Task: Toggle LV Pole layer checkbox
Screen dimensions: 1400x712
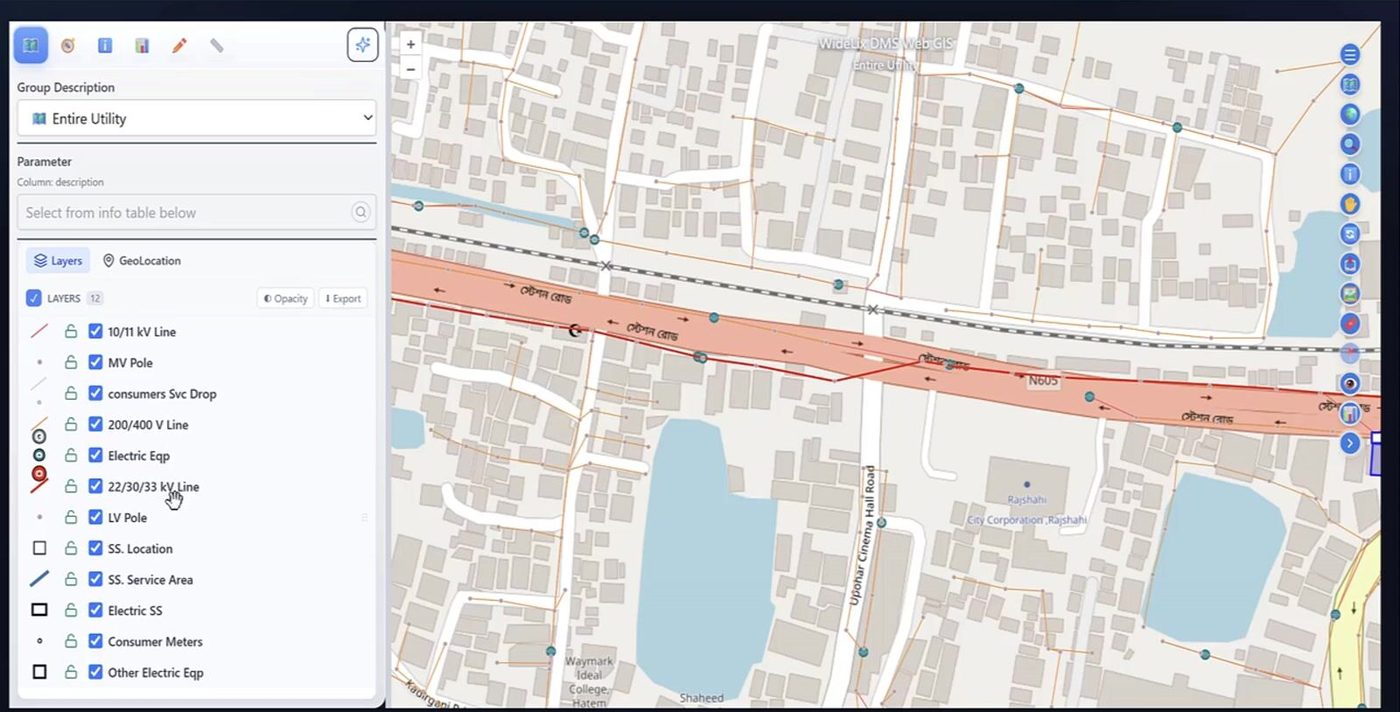Action: [96, 518]
